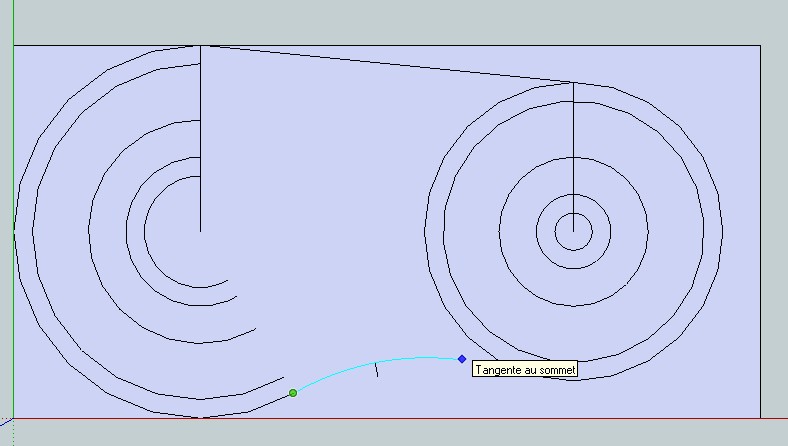Click the cyan arc being drawn
Viewport: 788px width, 446px height.
(374, 363)
